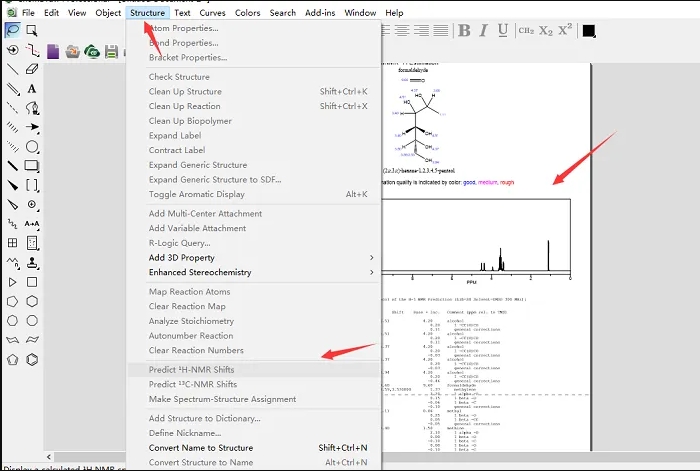Apply subscript formatting
The height and width of the screenshot is (471, 700).
(545, 31)
